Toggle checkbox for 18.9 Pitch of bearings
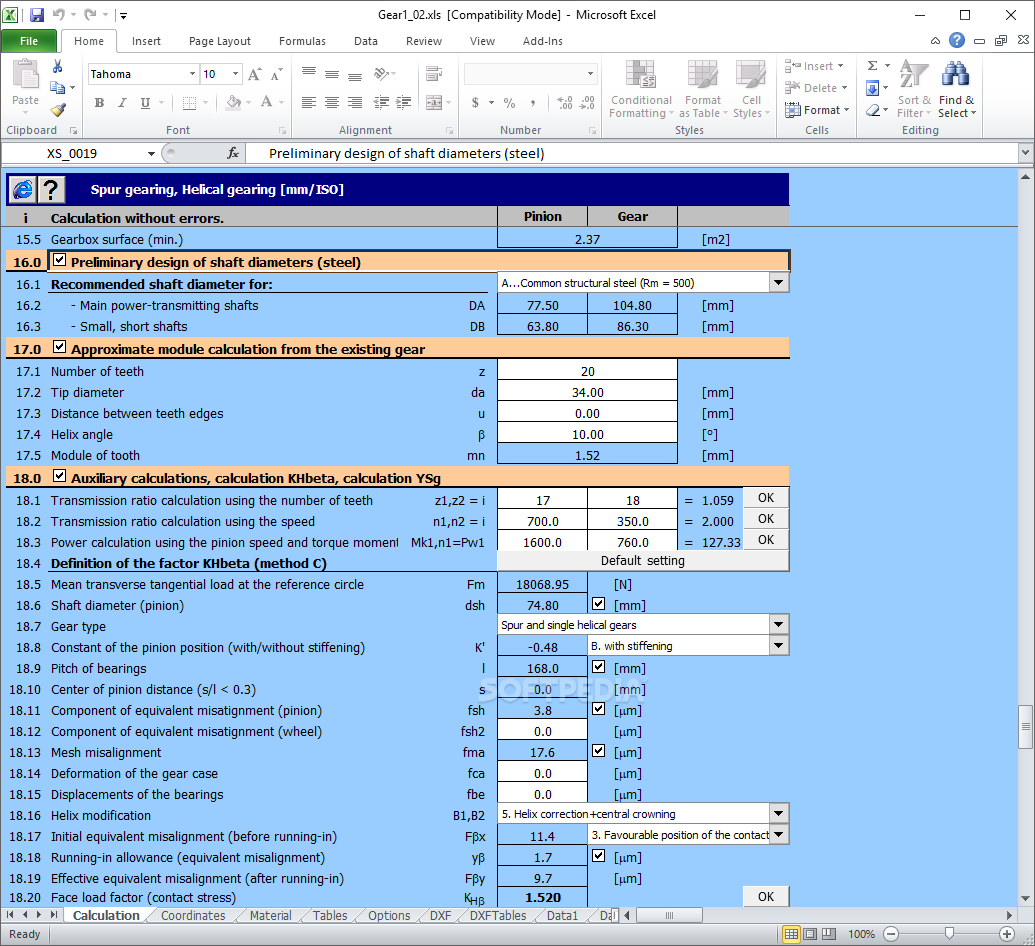The height and width of the screenshot is (946, 1035). [599, 667]
